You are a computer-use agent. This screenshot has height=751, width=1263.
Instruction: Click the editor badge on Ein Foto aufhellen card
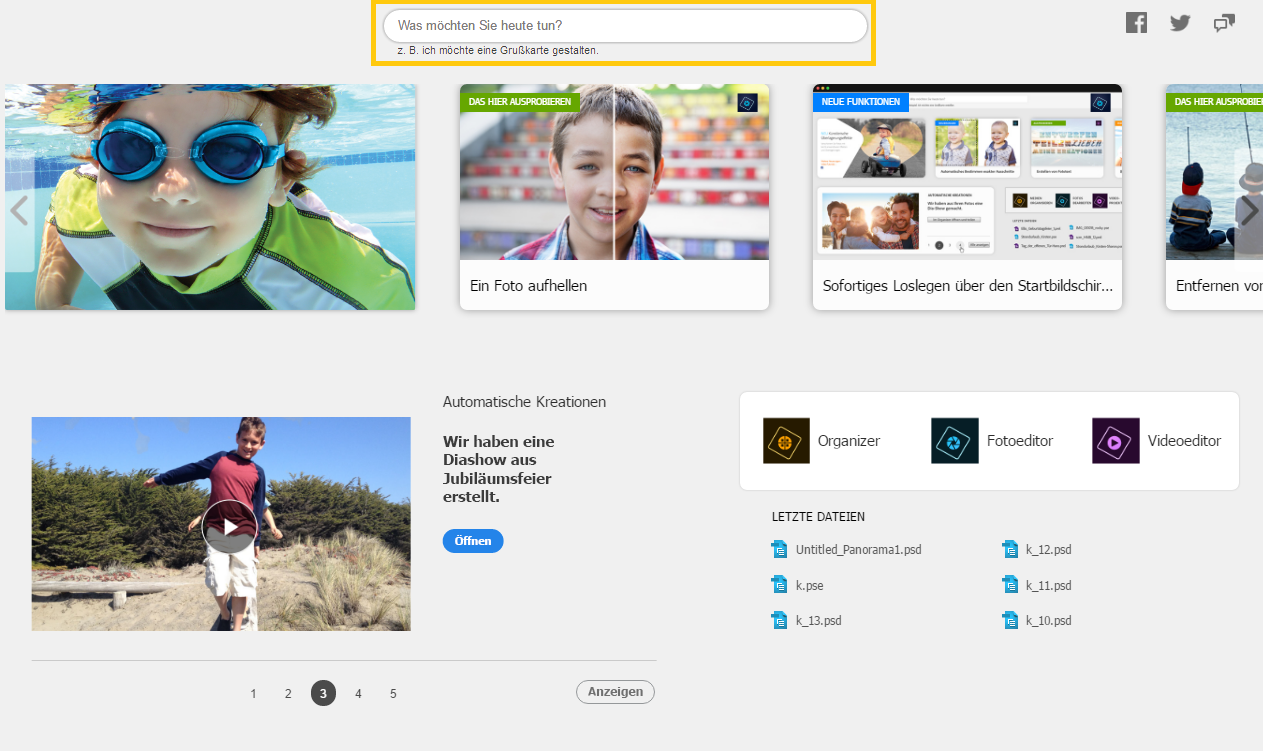747,102
